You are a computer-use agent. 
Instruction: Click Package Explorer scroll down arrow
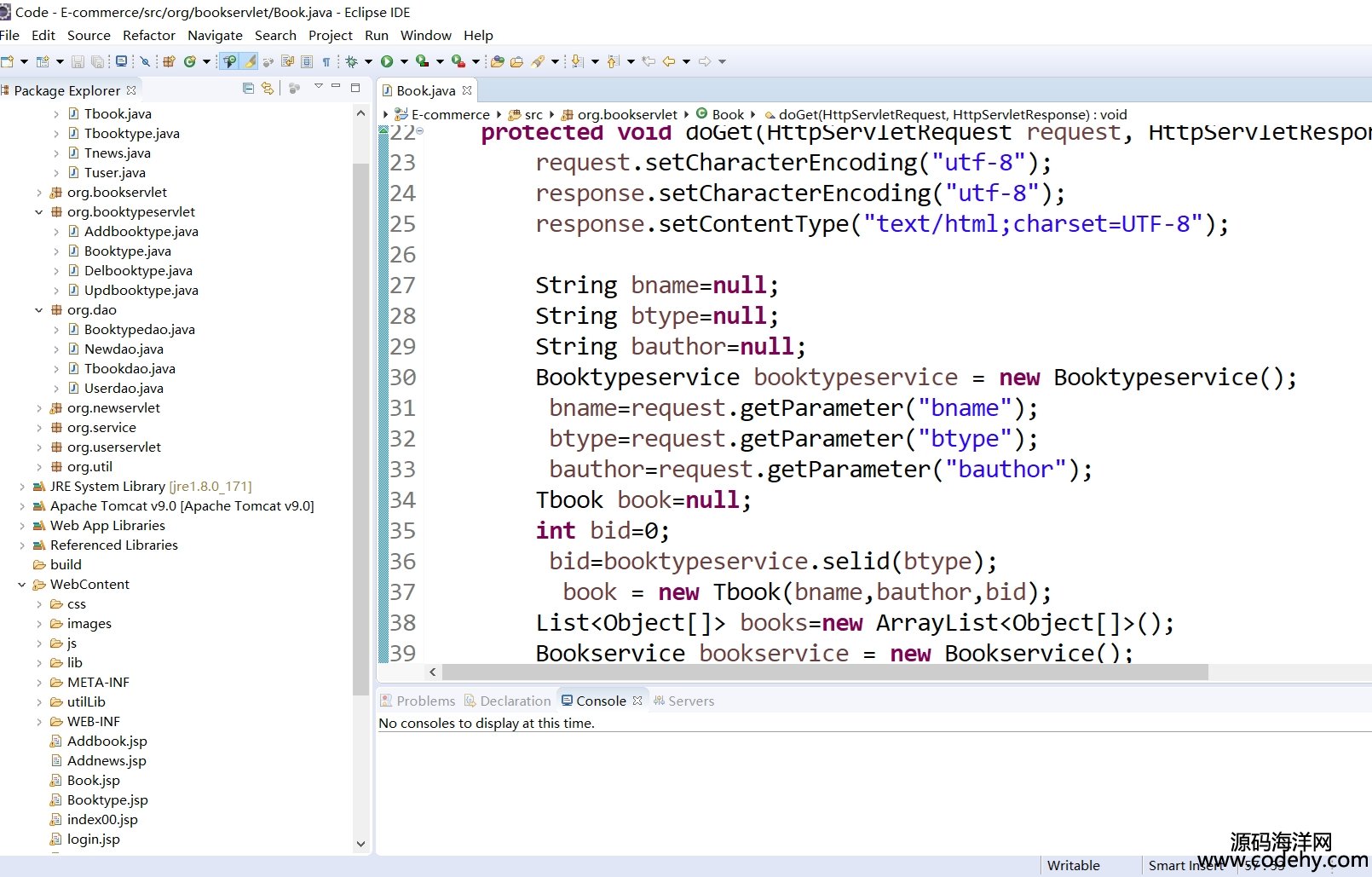pos(360,844)
